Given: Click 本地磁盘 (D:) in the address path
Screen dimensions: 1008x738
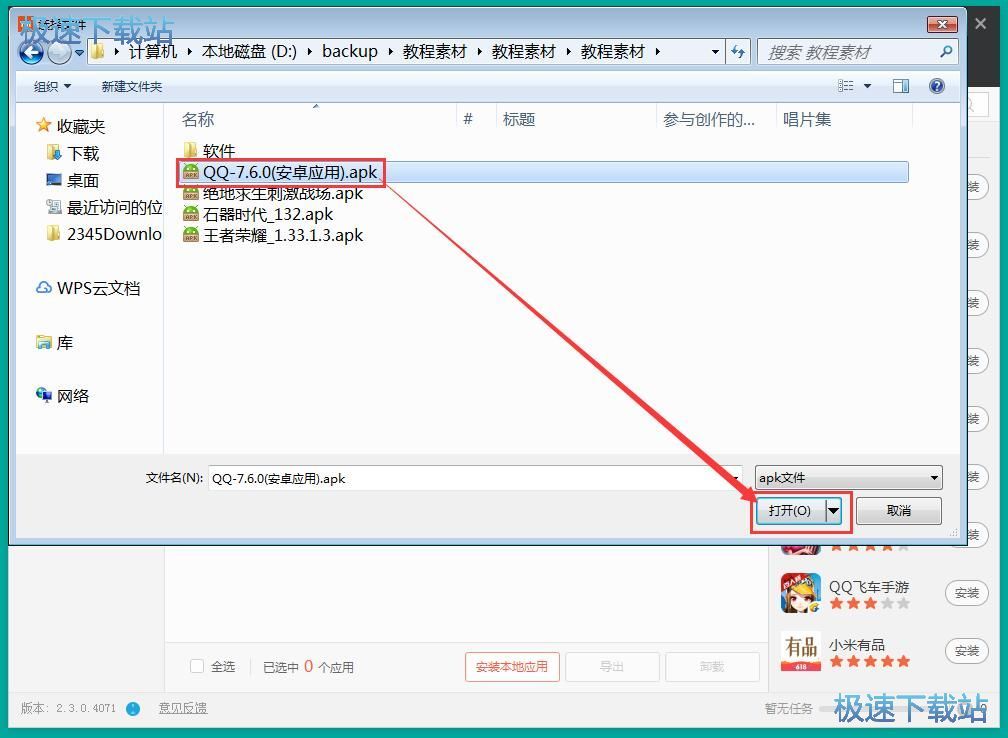Looking at the screenshot, I should [249, 51].
